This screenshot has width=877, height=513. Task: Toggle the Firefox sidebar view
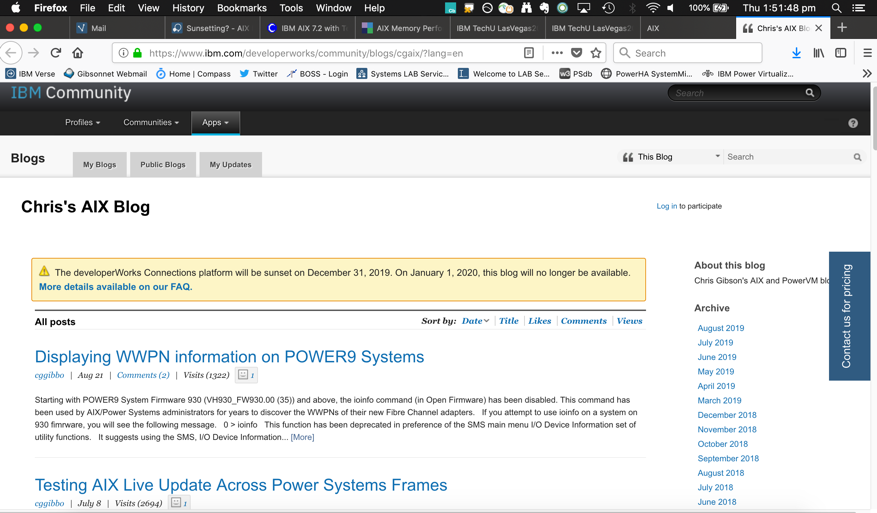(x=841, y=53)
